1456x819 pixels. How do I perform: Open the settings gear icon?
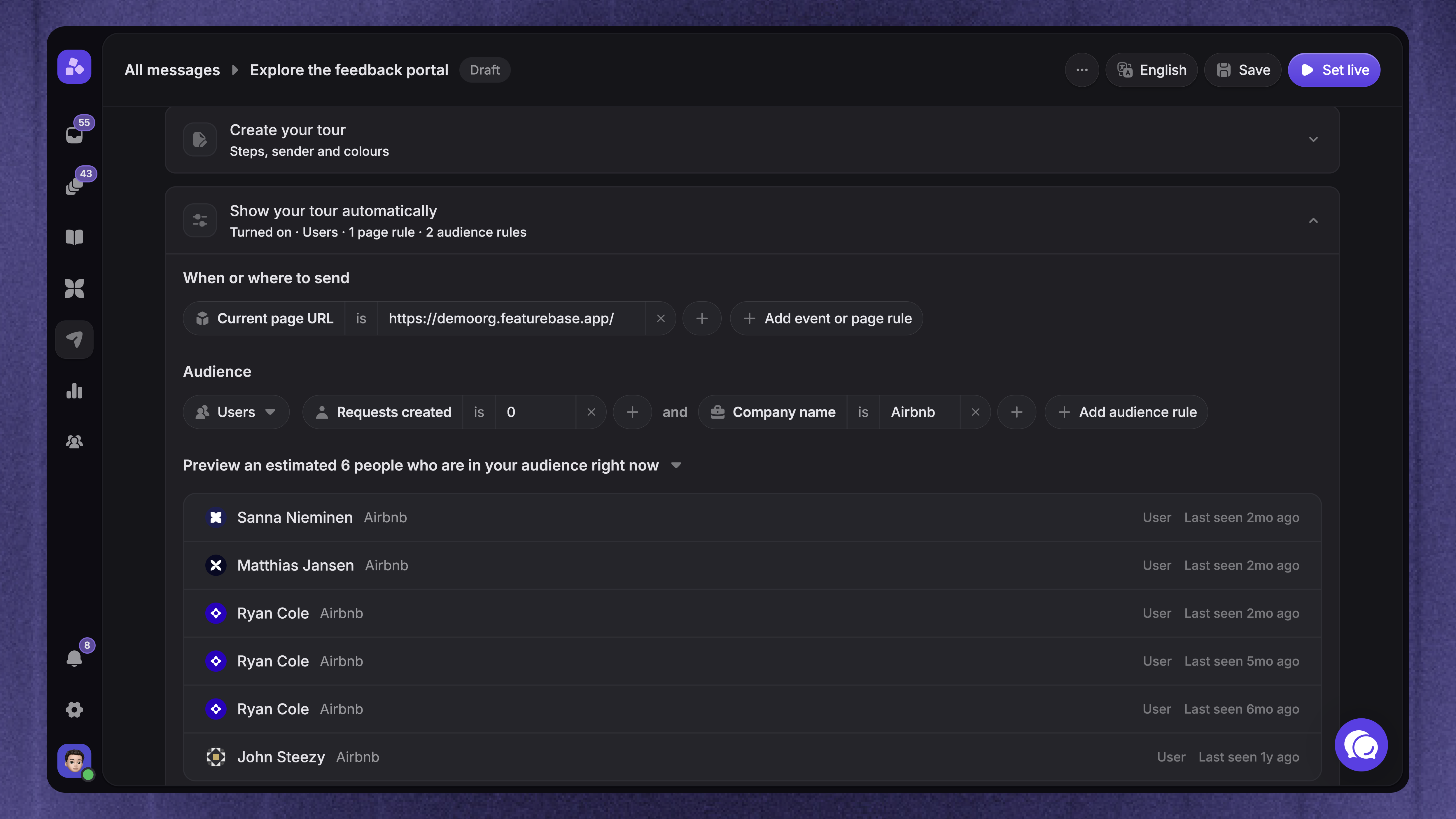point(75,709)
